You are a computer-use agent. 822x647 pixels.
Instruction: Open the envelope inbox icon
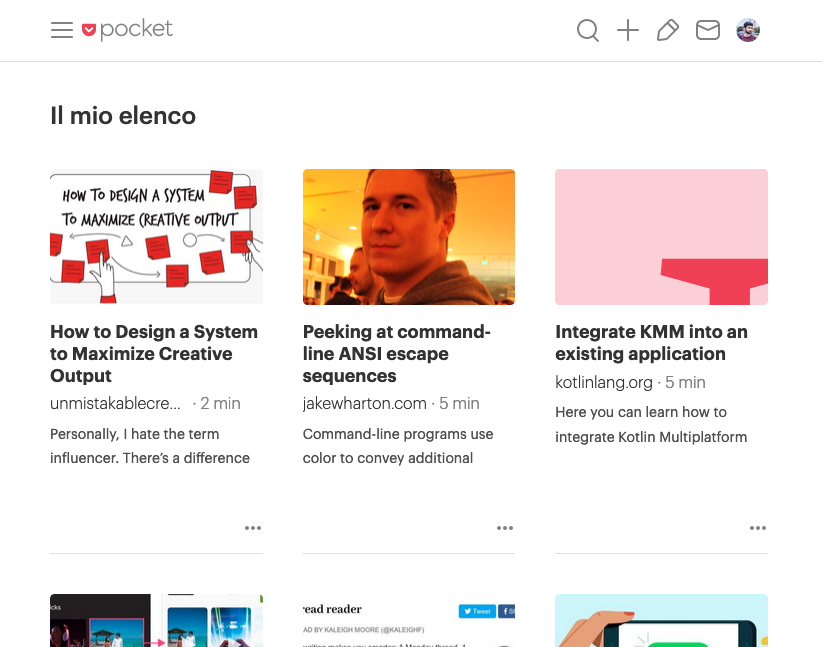(x=708, y=31)
